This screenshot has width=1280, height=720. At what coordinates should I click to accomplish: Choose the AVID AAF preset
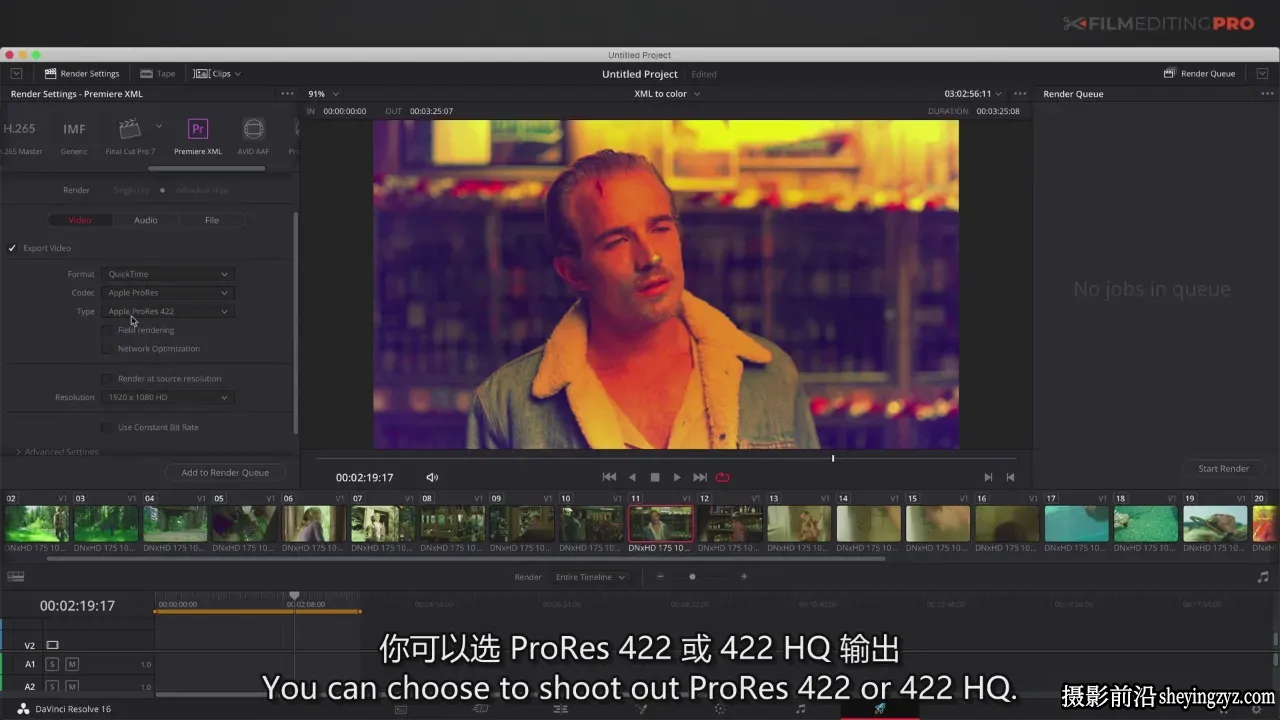tap(253, 137)
